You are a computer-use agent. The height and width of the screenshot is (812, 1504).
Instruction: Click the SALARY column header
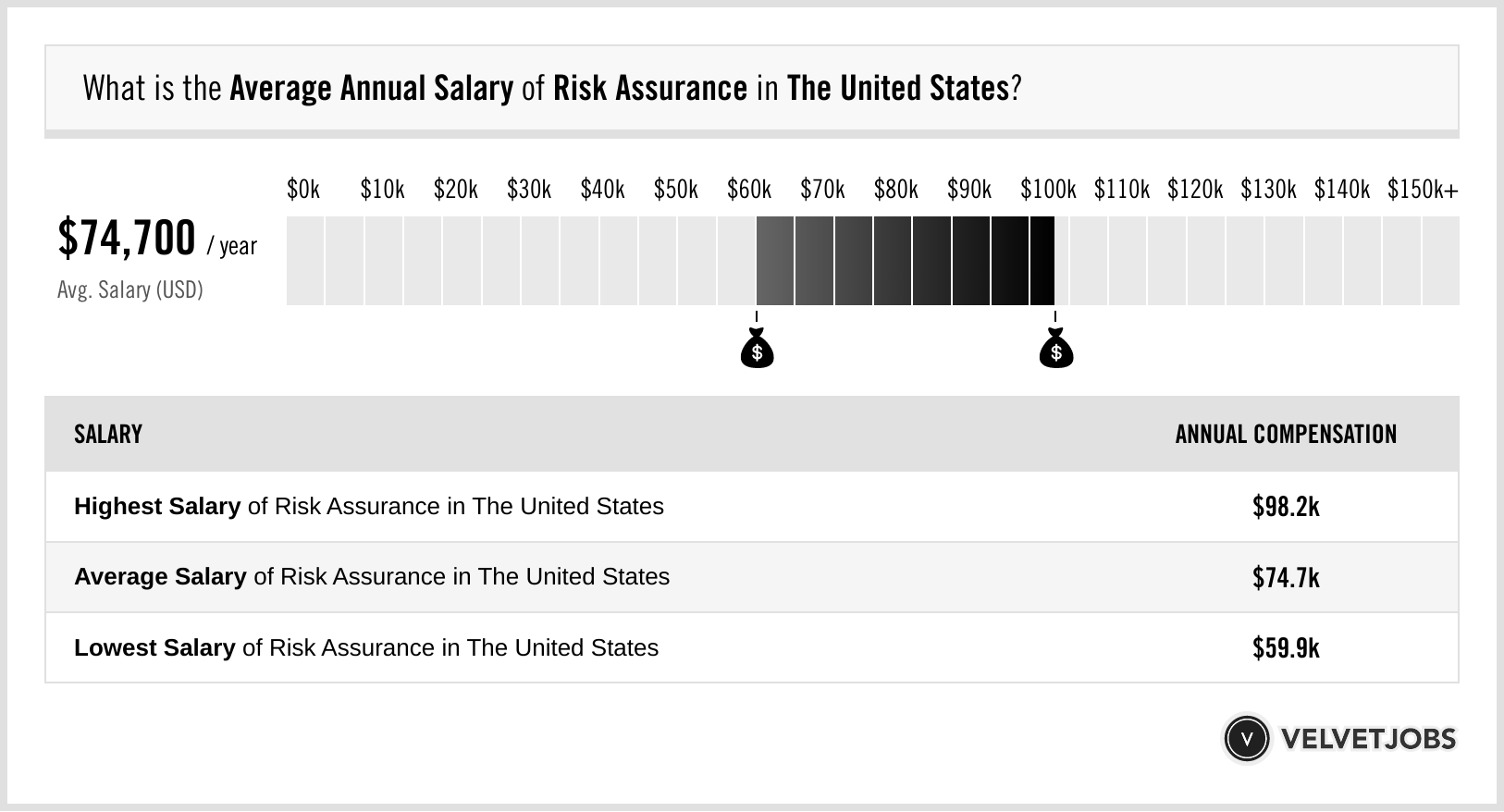(x=108, y=435)
